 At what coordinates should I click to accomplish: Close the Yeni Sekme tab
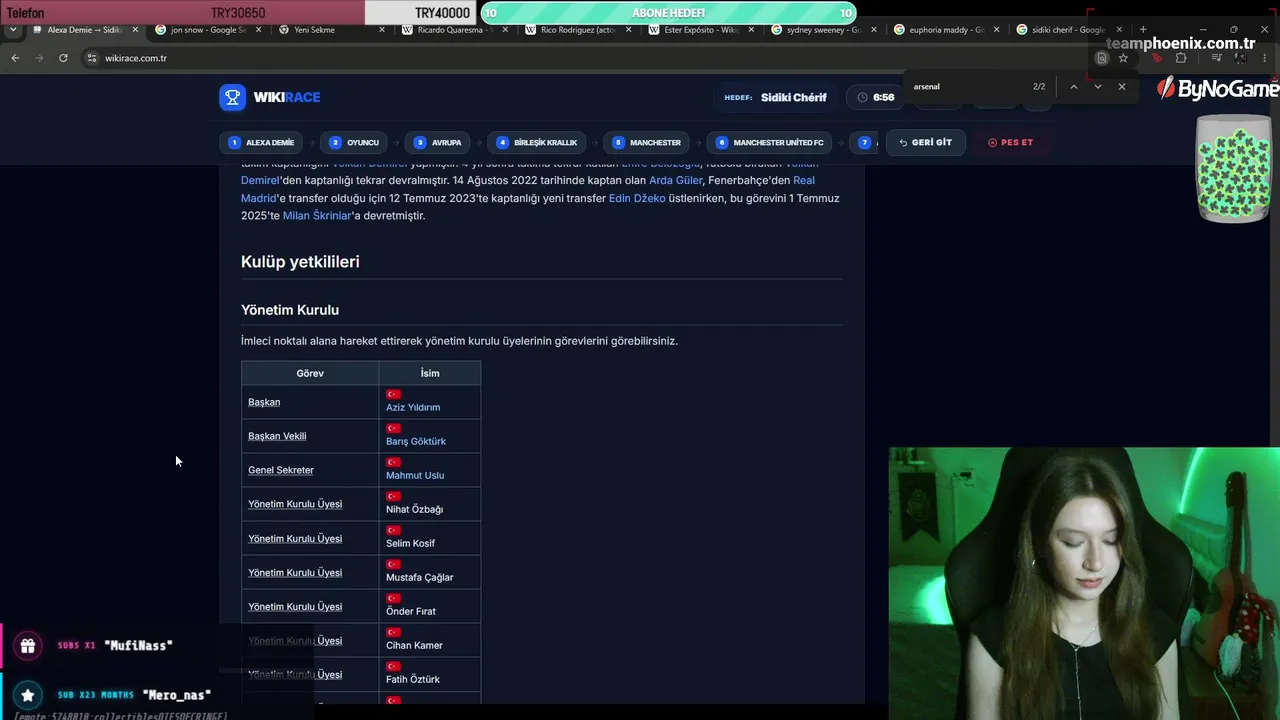(381, 30)
